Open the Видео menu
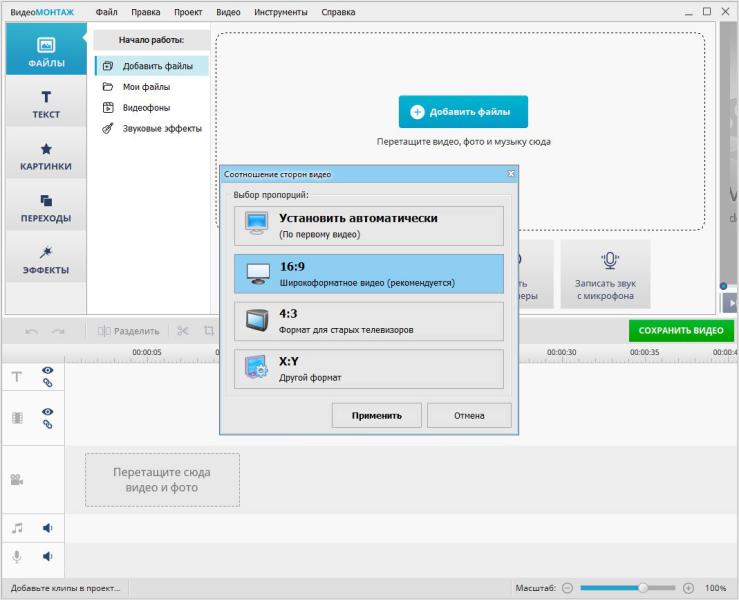 [x=228, y=12]
